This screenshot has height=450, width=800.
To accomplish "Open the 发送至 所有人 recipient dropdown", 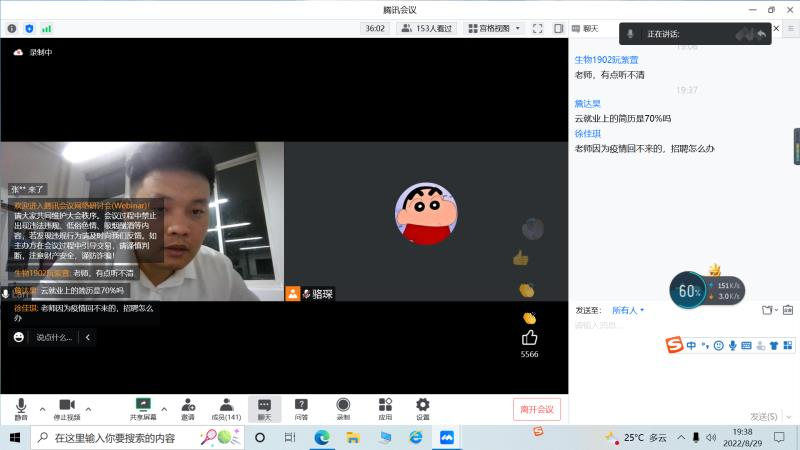I will pyautogui.click(x=628, y=310).
